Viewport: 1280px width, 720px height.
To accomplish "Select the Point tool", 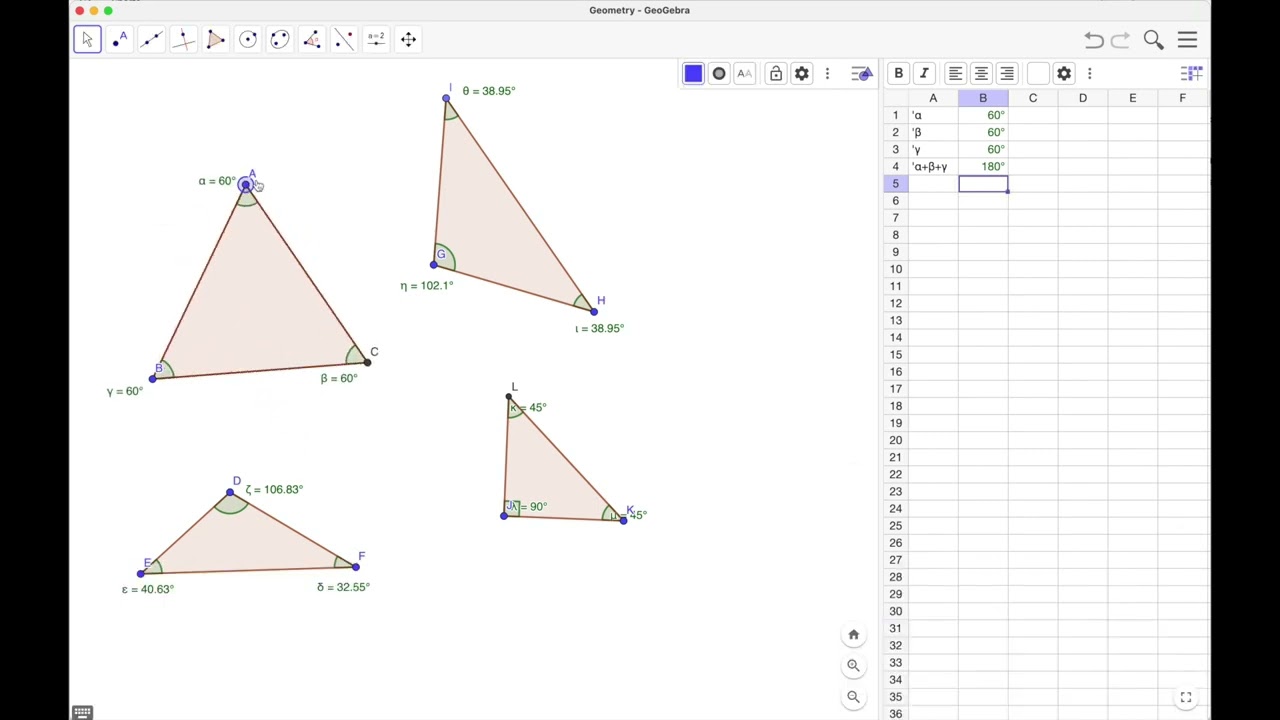I will point(119,39).
